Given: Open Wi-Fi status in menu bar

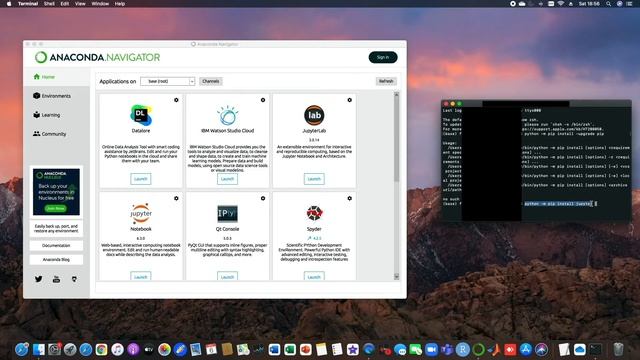Looking at the screenshot, I should [561, 4].
